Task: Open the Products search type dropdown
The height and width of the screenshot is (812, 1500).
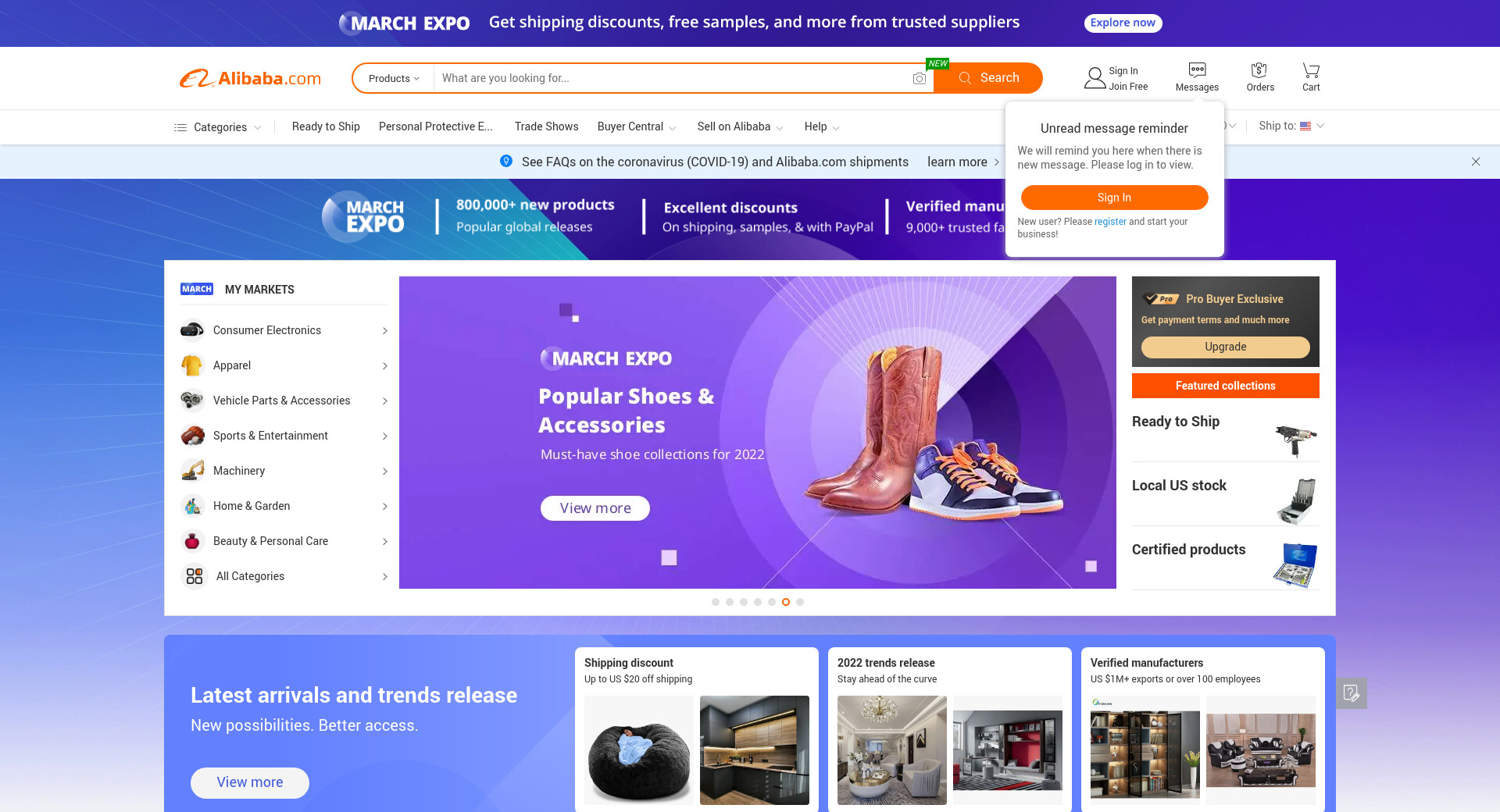Action: (394, 78)
